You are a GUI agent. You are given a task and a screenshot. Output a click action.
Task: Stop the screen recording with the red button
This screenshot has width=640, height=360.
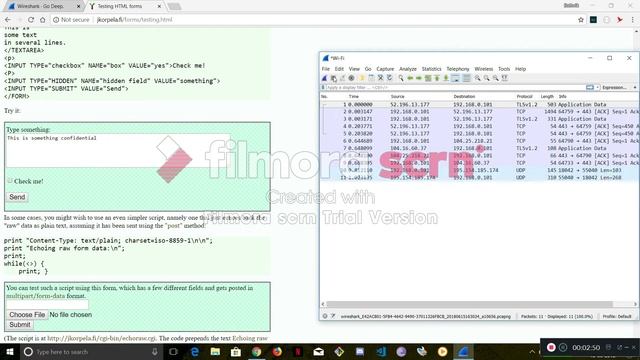551,347
